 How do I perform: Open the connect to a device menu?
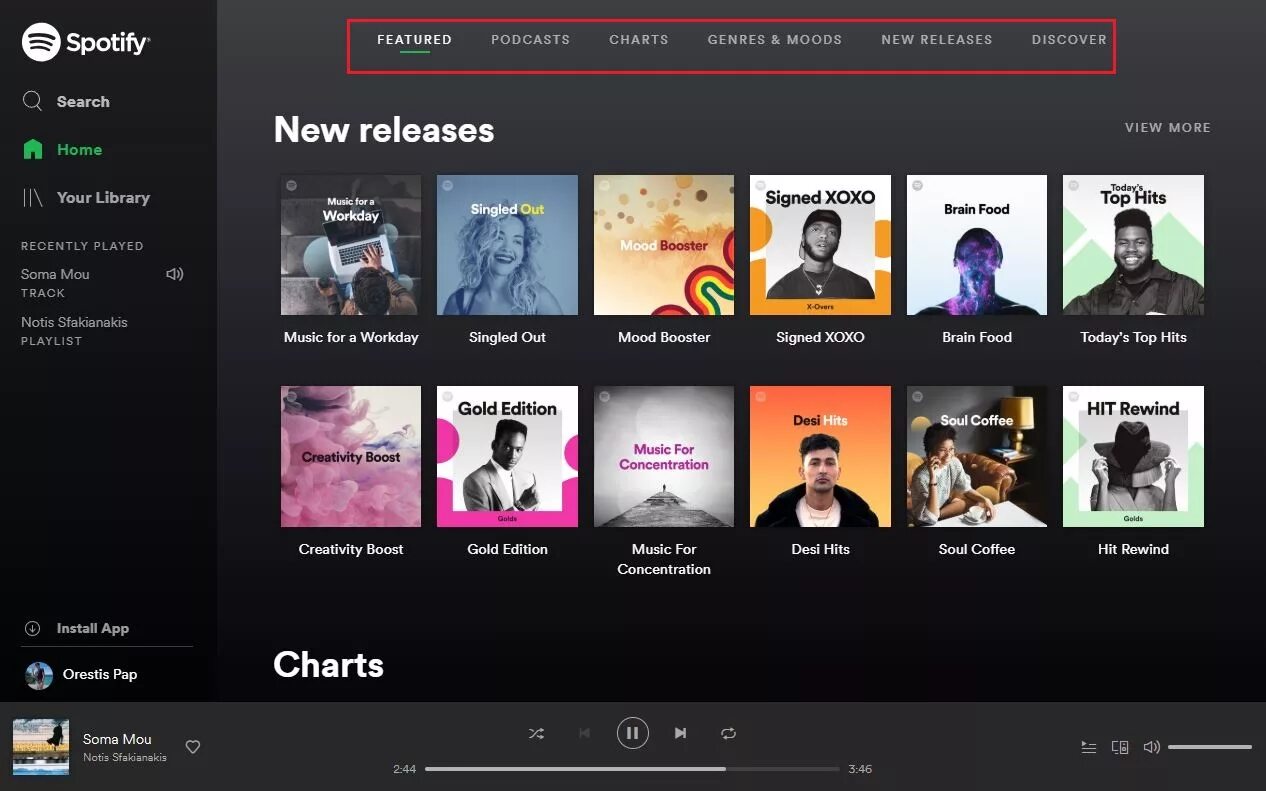(1120, 747)
